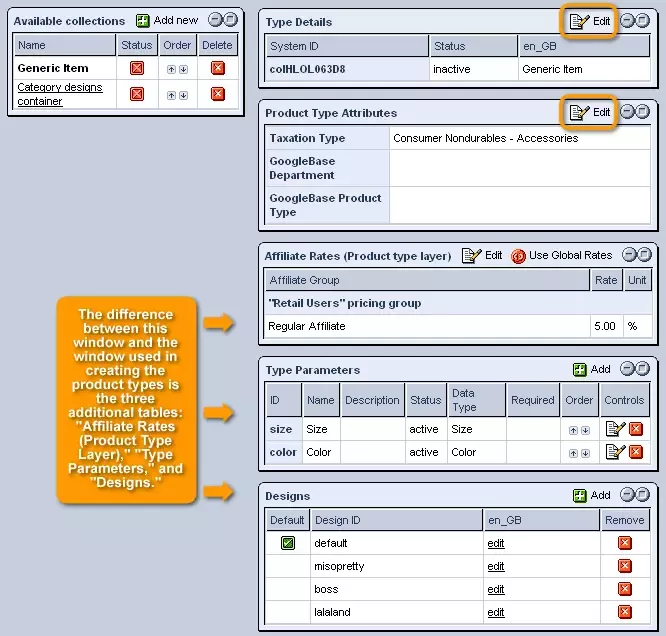
Task: Delete the Generic Item collection
Action: point(218,68)
